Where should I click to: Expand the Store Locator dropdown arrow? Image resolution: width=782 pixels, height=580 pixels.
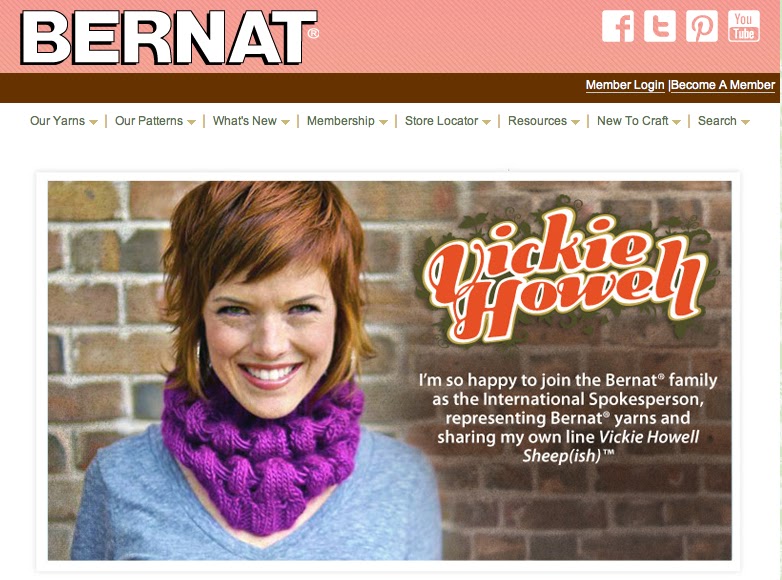click(487, 122)
